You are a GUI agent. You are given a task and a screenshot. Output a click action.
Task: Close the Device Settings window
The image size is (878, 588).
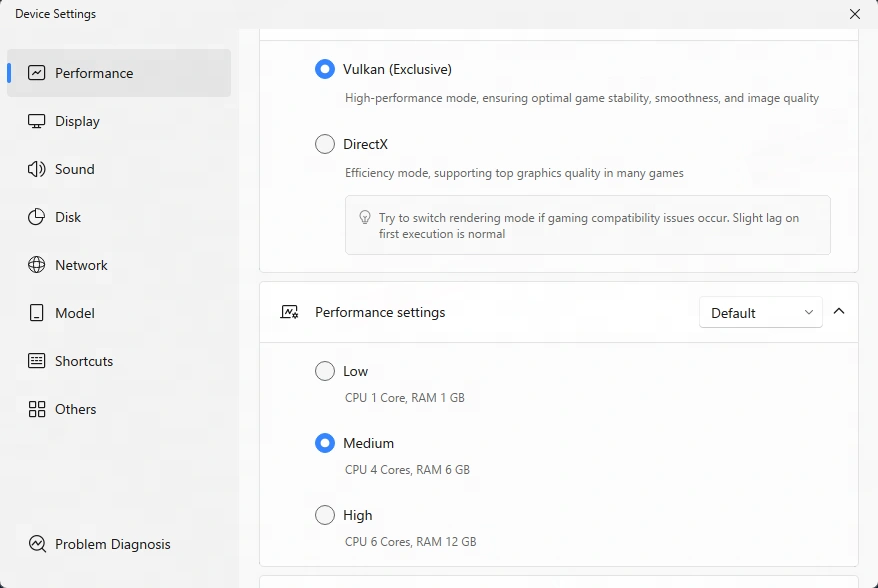pos(854,14)
